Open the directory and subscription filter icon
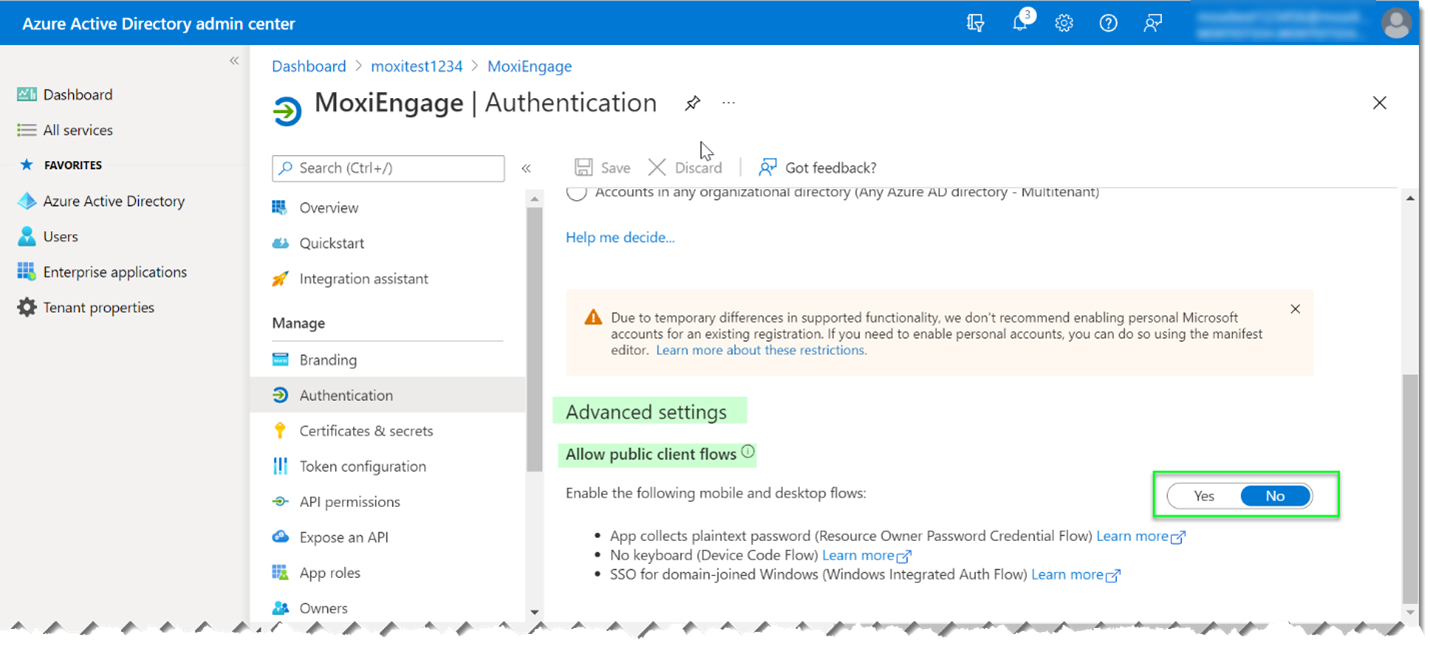Viewport: 1430px width, 651px height. click(976, 23)
